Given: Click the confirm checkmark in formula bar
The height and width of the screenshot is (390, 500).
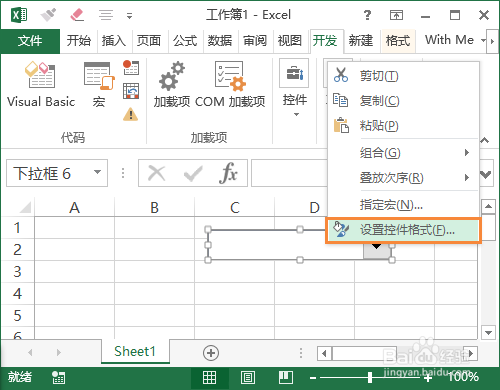Looking at the screenshot, I should (x=193, y=173).
